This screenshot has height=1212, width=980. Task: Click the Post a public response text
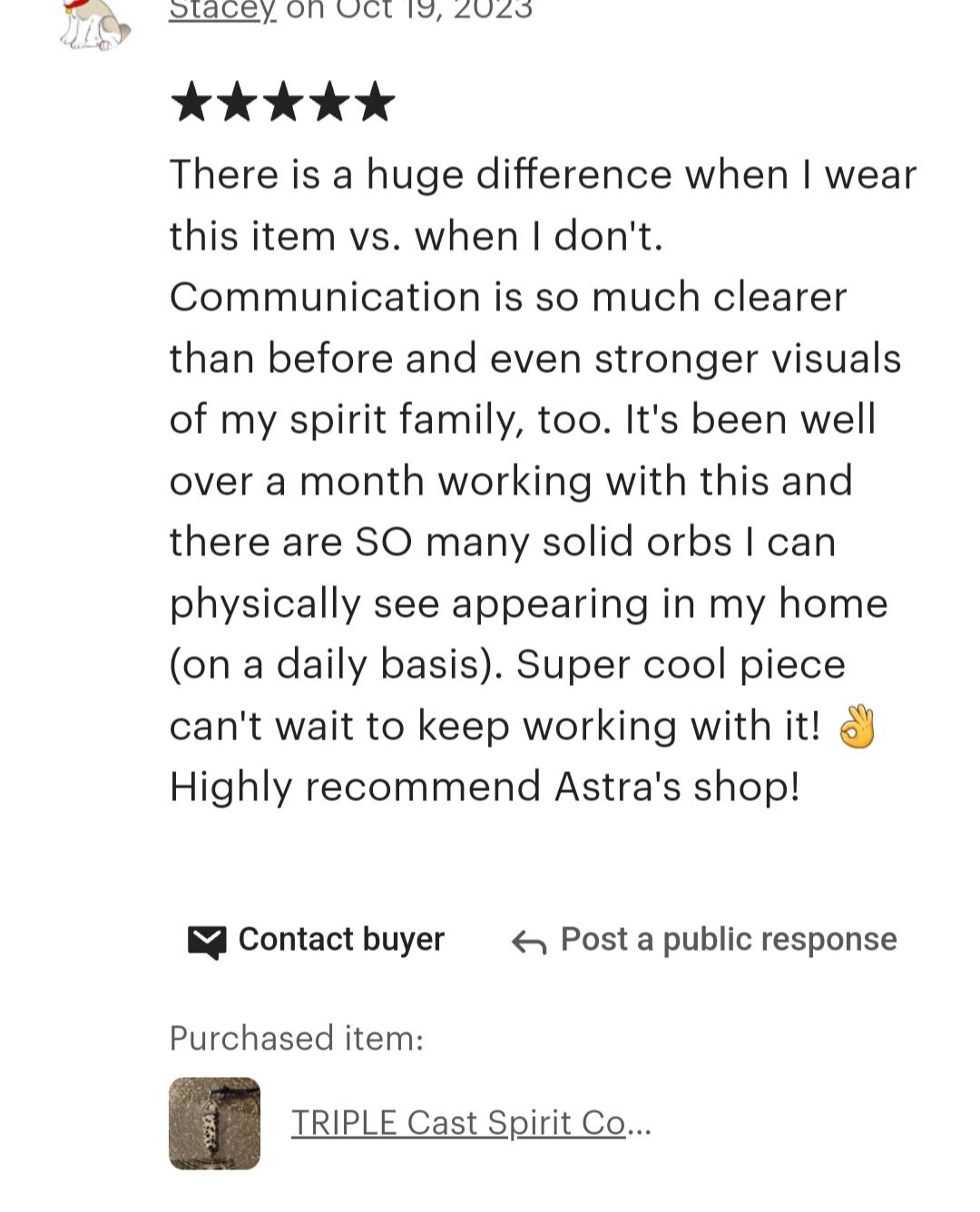tap(729, 939)
